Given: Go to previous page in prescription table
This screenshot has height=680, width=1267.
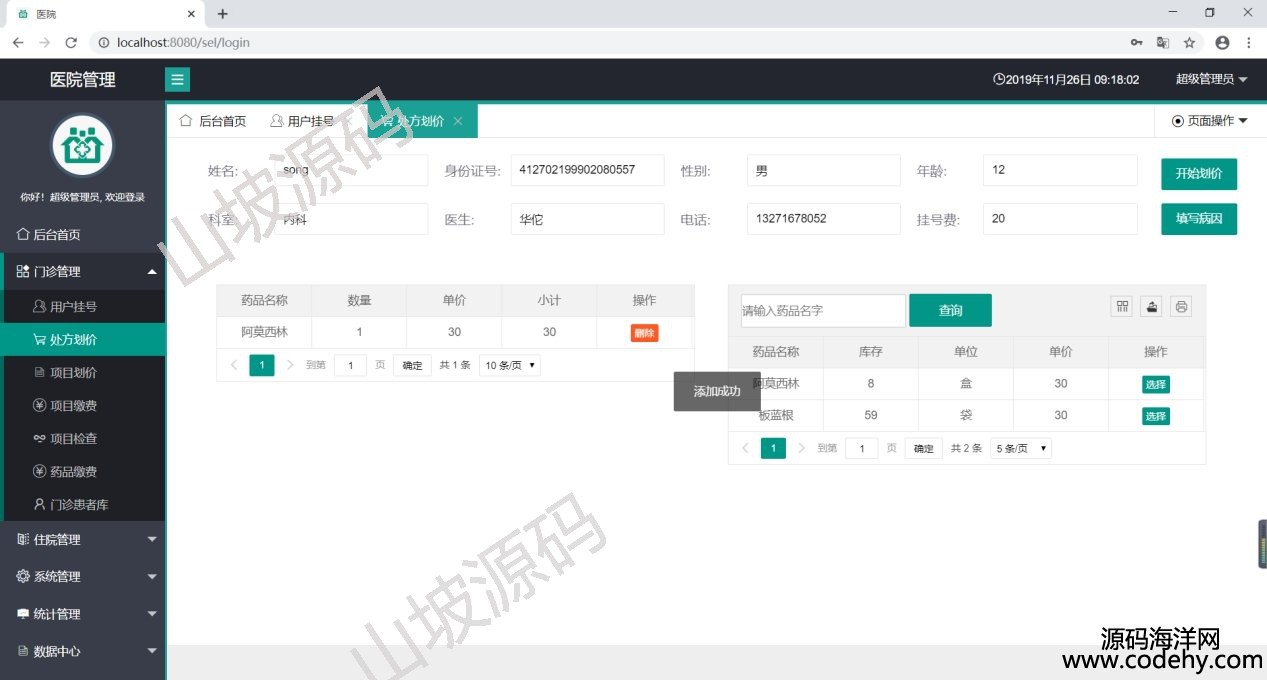Looking at the screenshot, I should point(234,365).
